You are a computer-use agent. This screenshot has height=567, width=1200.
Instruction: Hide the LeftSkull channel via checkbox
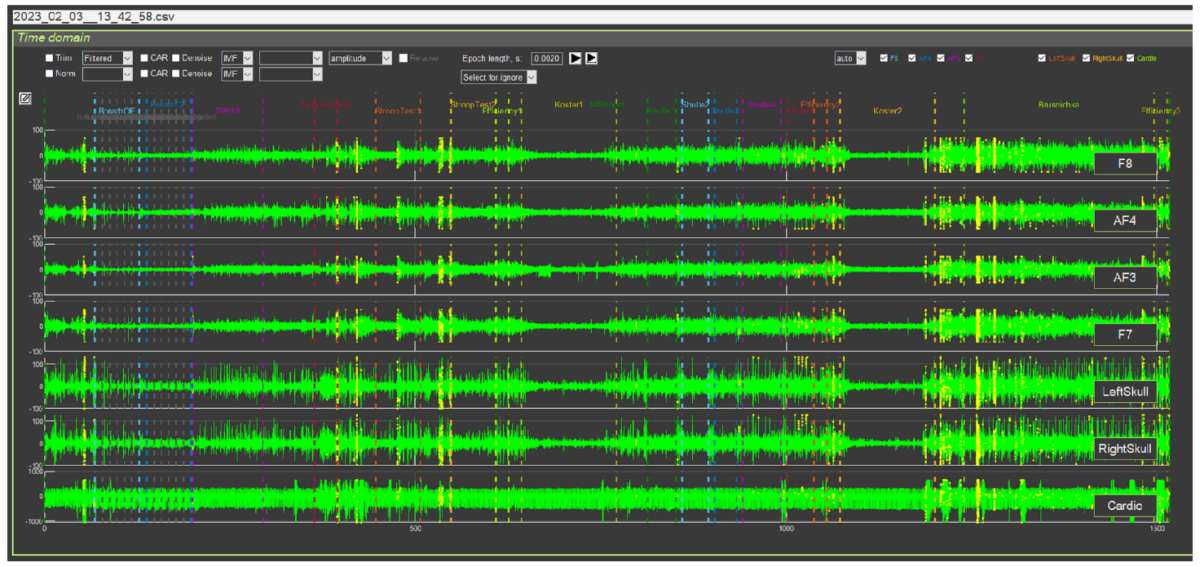pos(1044,58)
